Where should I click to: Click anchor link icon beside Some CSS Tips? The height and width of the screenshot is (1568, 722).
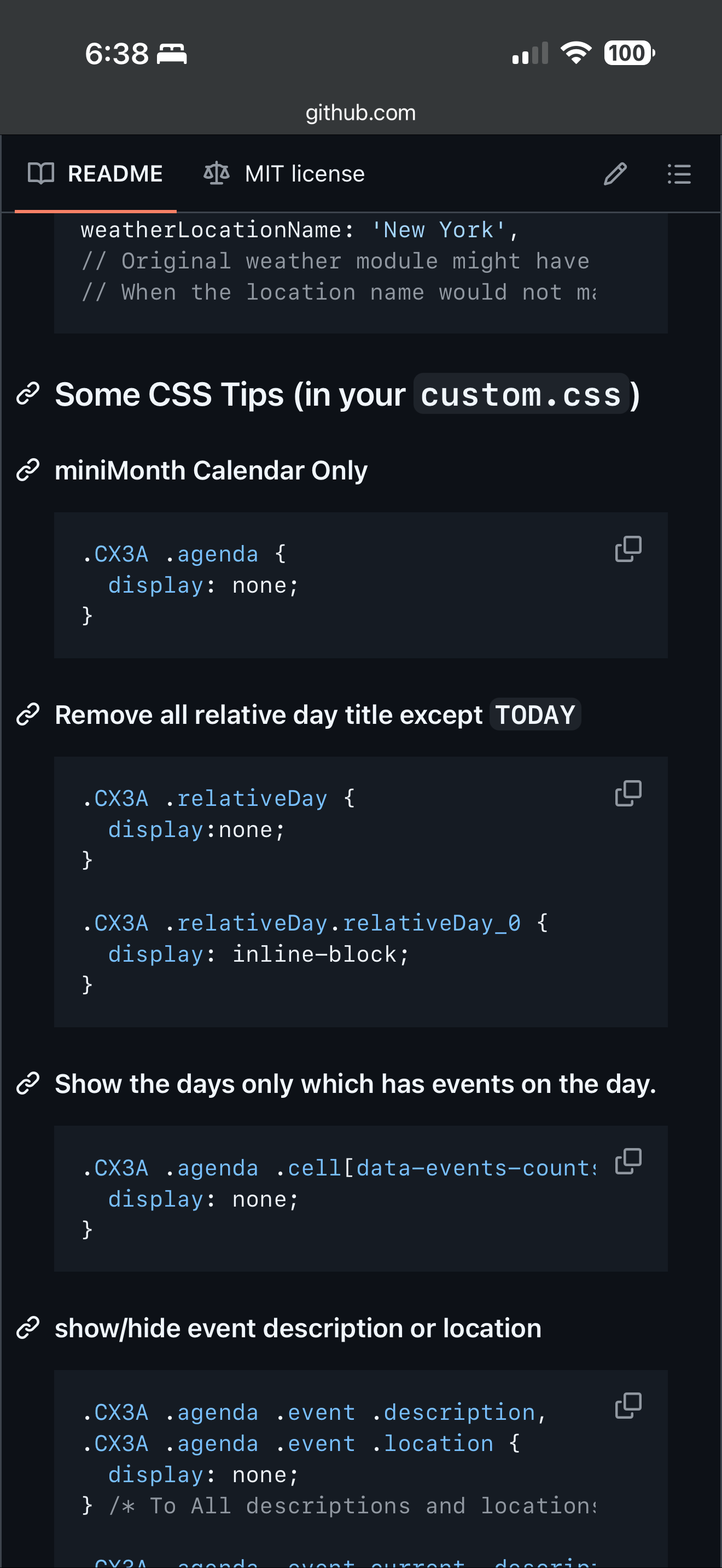click(x=28, y=394)
